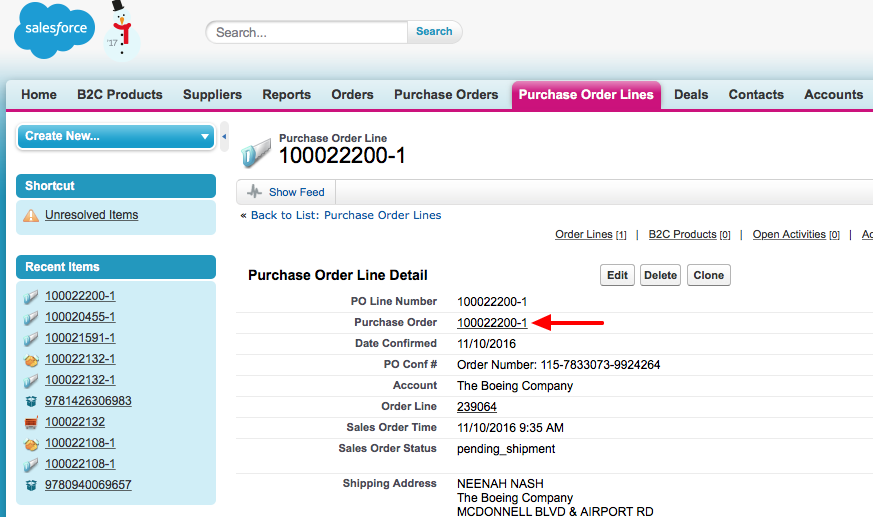Click the Purchase Order Line saw icon by the title
Screen dimensions: 873x517
coord(256,153)
